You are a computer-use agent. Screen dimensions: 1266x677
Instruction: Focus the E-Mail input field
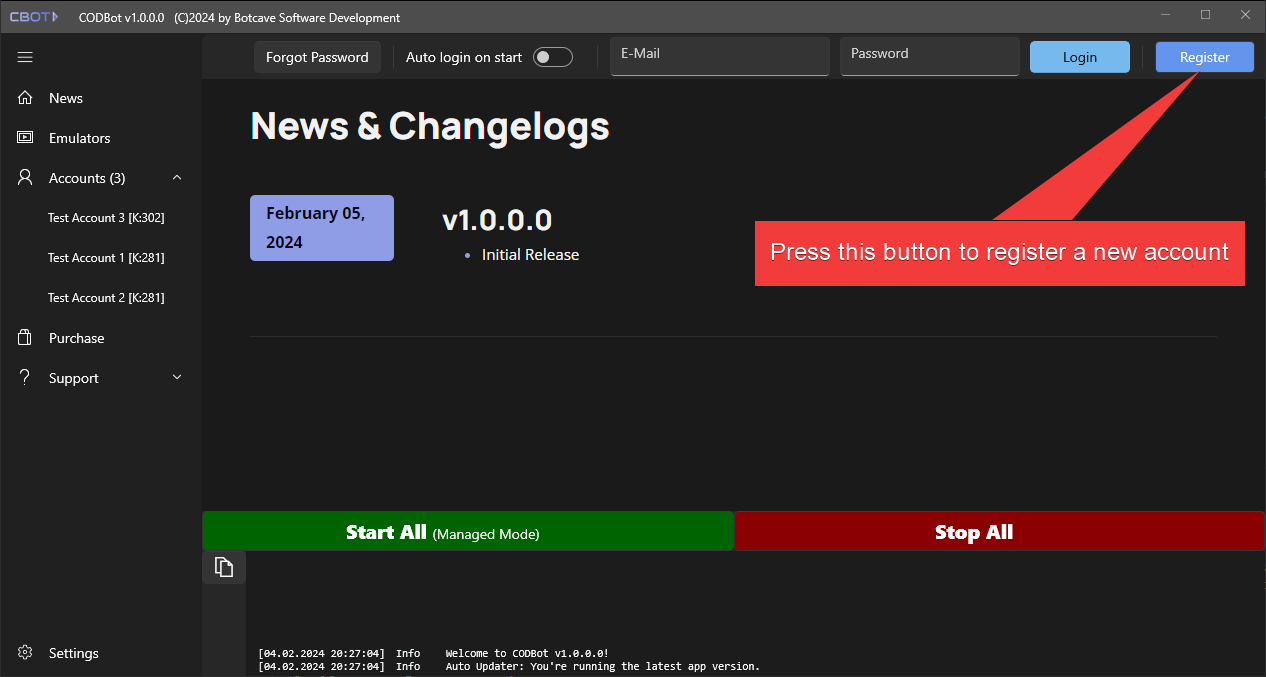719,57
